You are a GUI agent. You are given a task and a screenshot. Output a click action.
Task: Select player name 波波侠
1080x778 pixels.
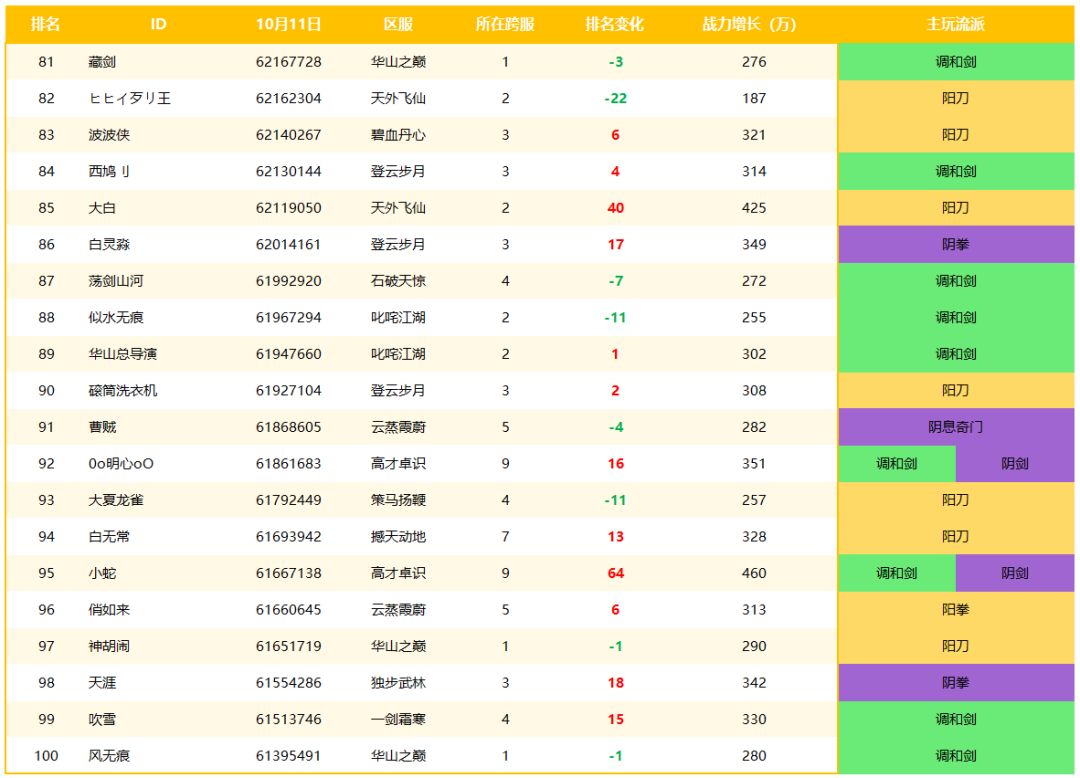[109, 135]
